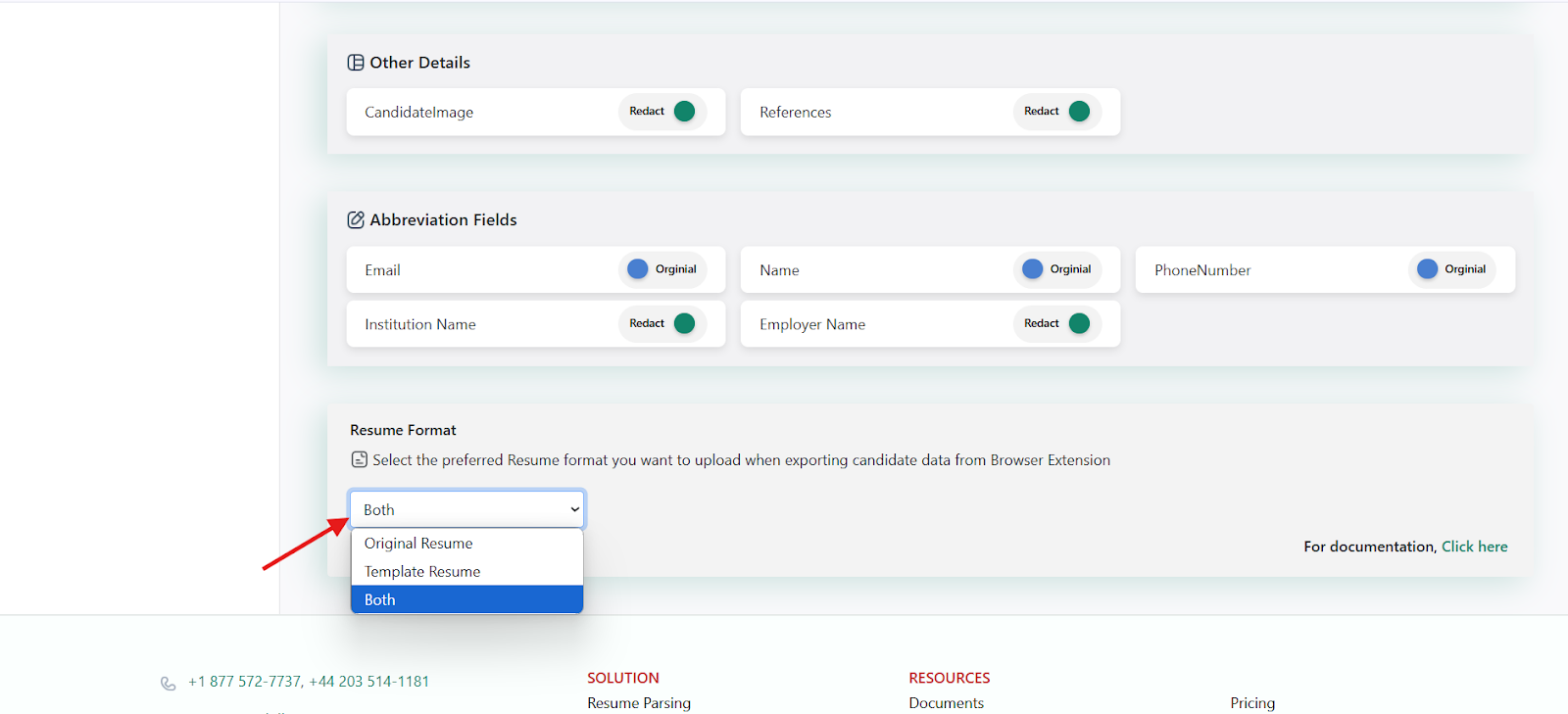
Task: Click the Name field label
Action: click(779, 270)
